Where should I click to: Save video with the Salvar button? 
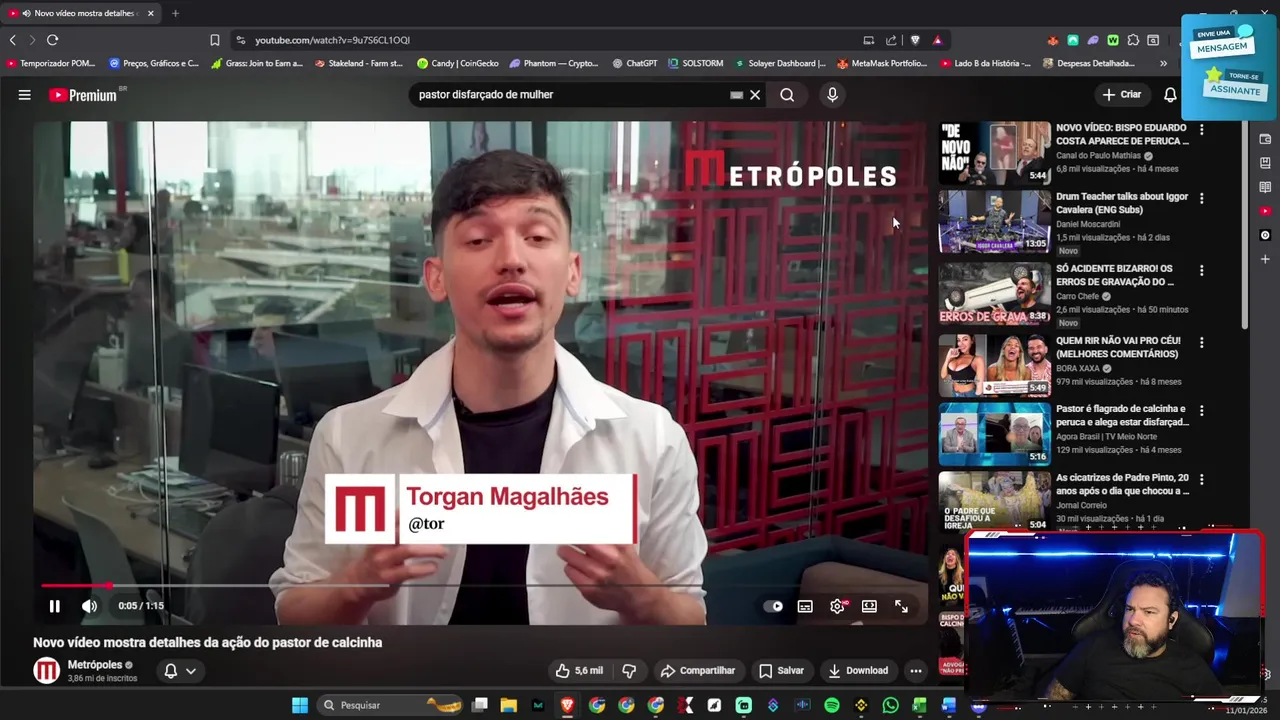781,671
